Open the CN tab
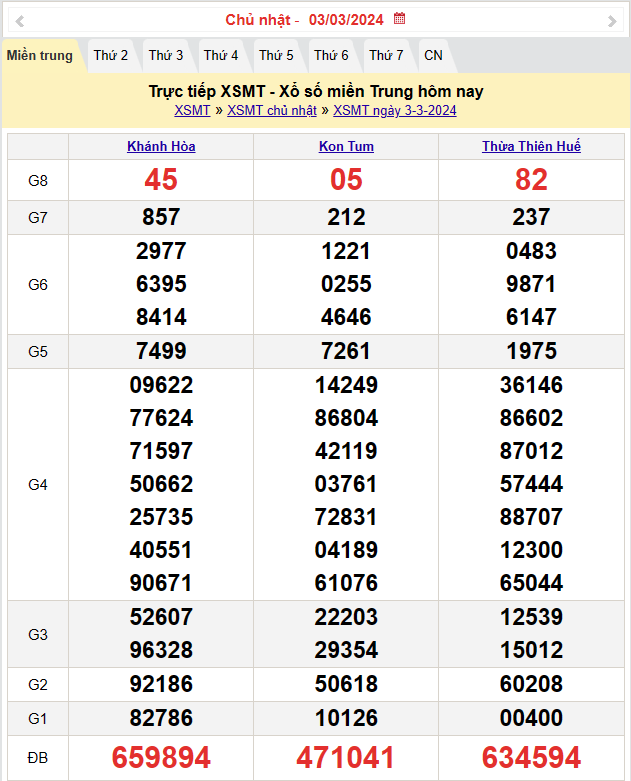The height and width of the screenshot is (781, 631). (x=433, y=55)
